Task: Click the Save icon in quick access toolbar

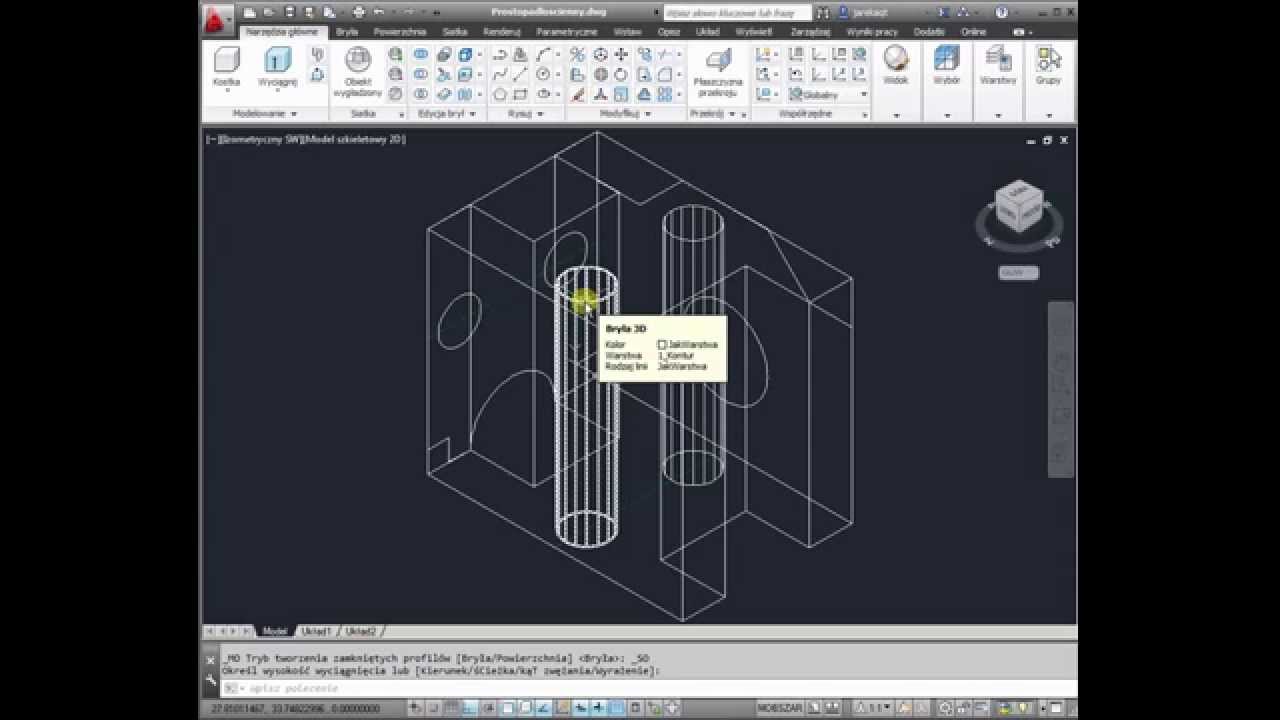Action: pyautogui.click(x=290, y=12)
